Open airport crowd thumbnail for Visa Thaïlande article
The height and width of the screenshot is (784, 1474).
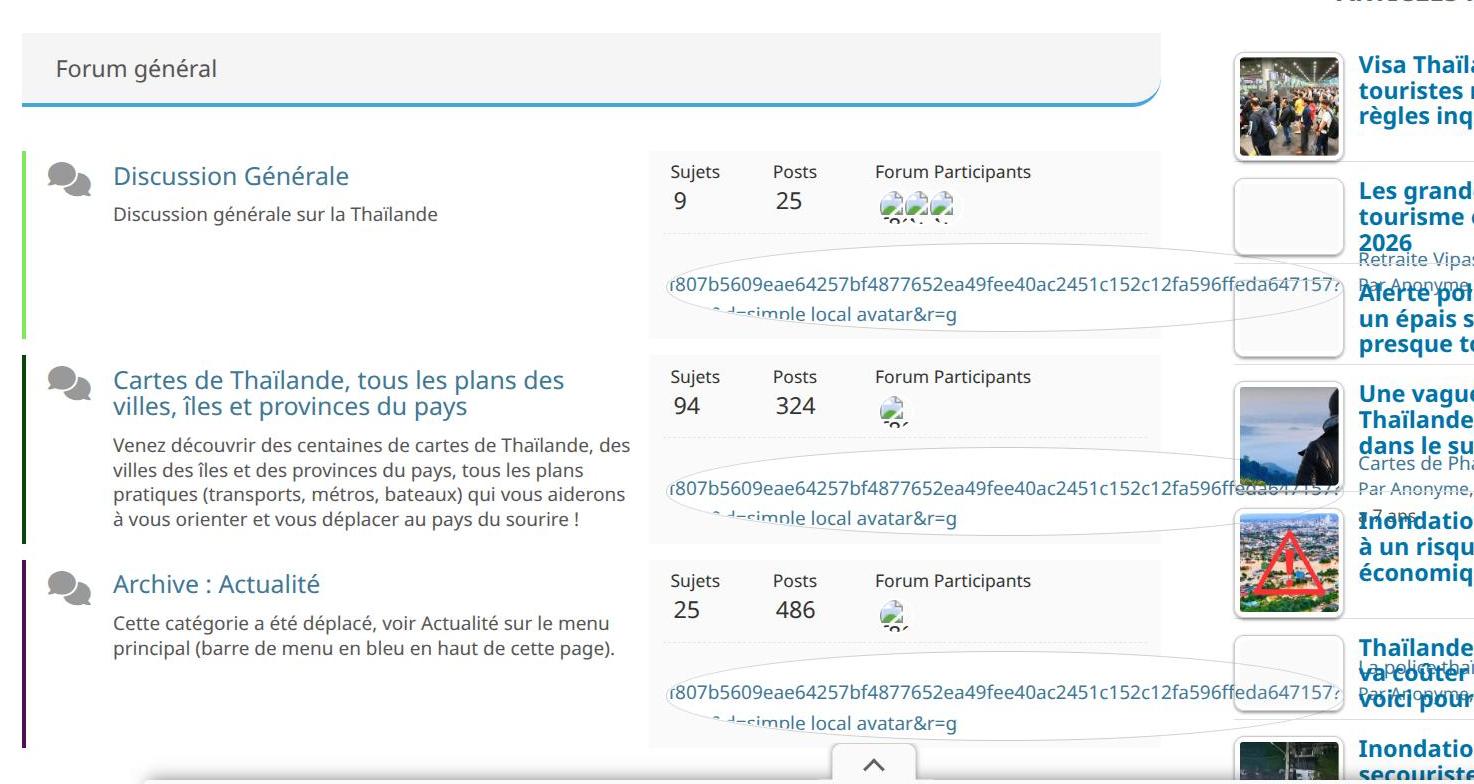point(1288,106)
